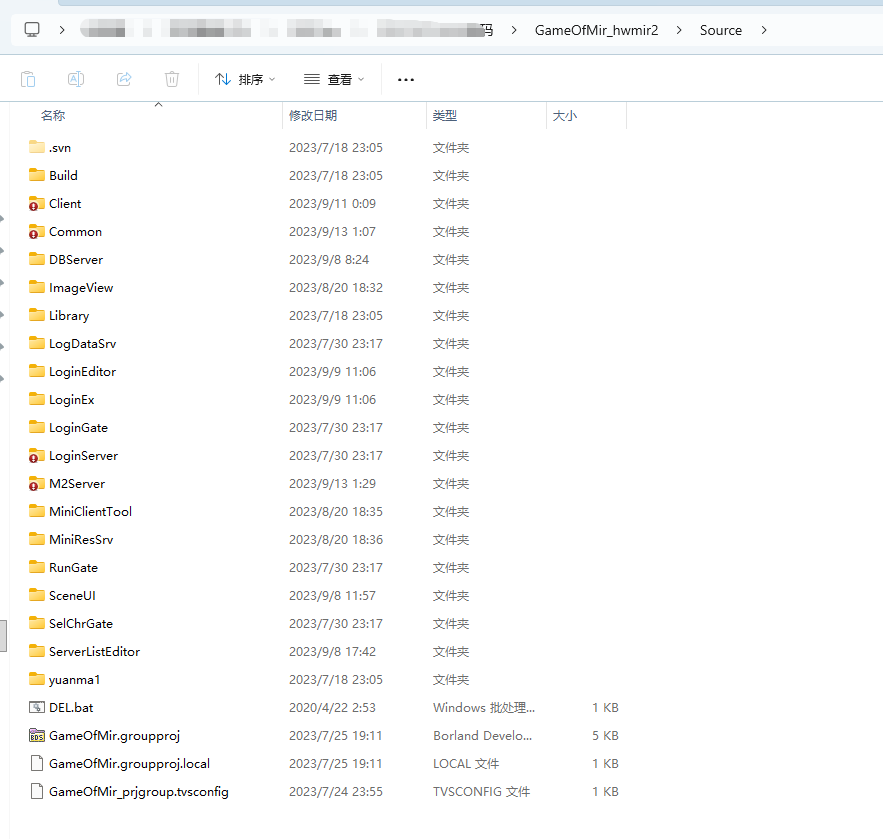
Task: Click the Share icon
Action: (x=123, y=79)
